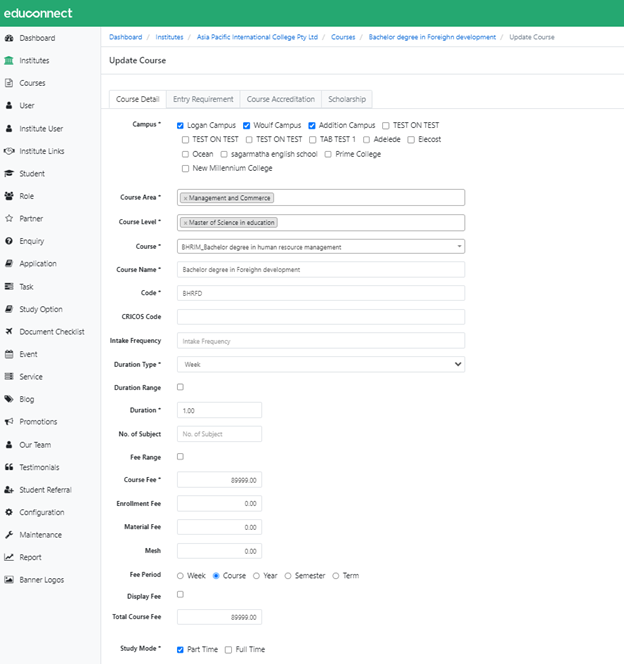Tick the Display Fee checkbox
The height and width of the screenshot is (664, 624).
point(180,595)
